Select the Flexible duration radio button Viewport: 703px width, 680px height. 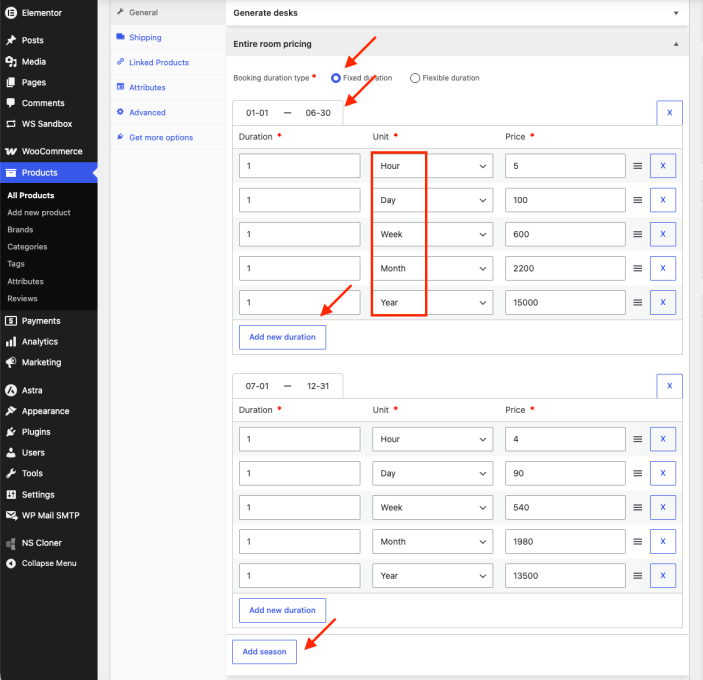tap(415, 78)
